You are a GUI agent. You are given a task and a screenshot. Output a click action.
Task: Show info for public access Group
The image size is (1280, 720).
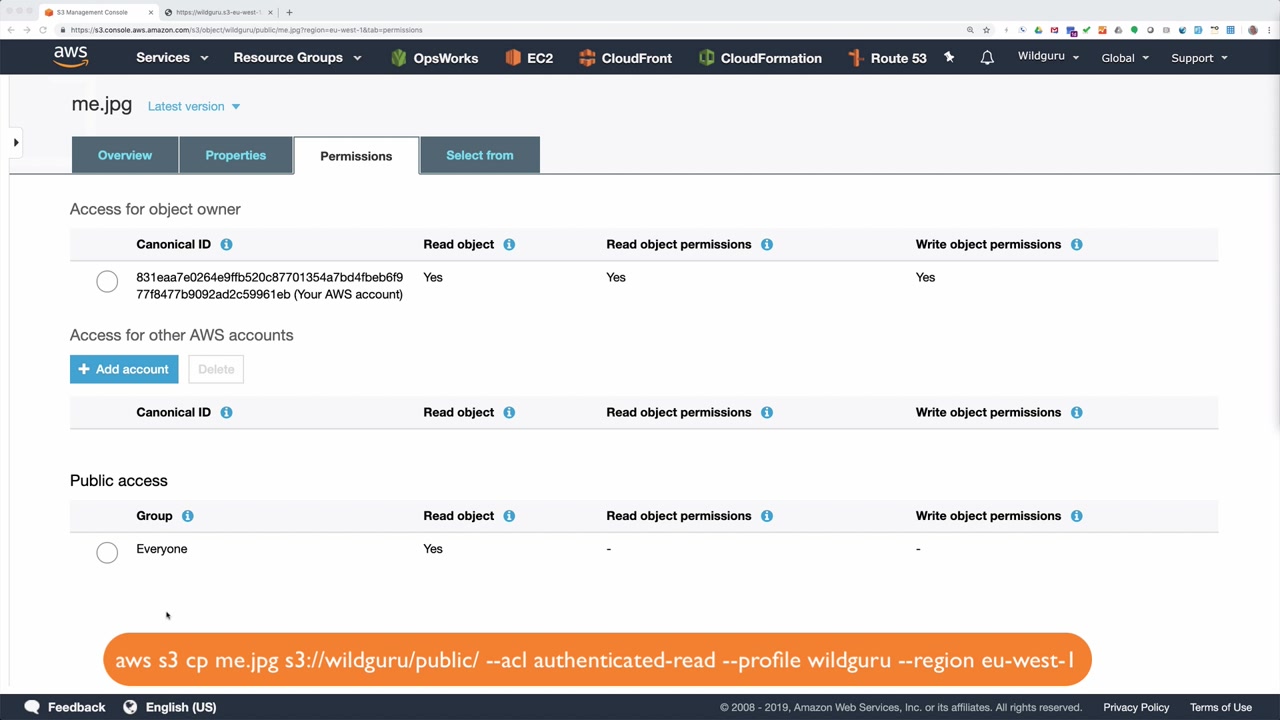pos(188,516)
